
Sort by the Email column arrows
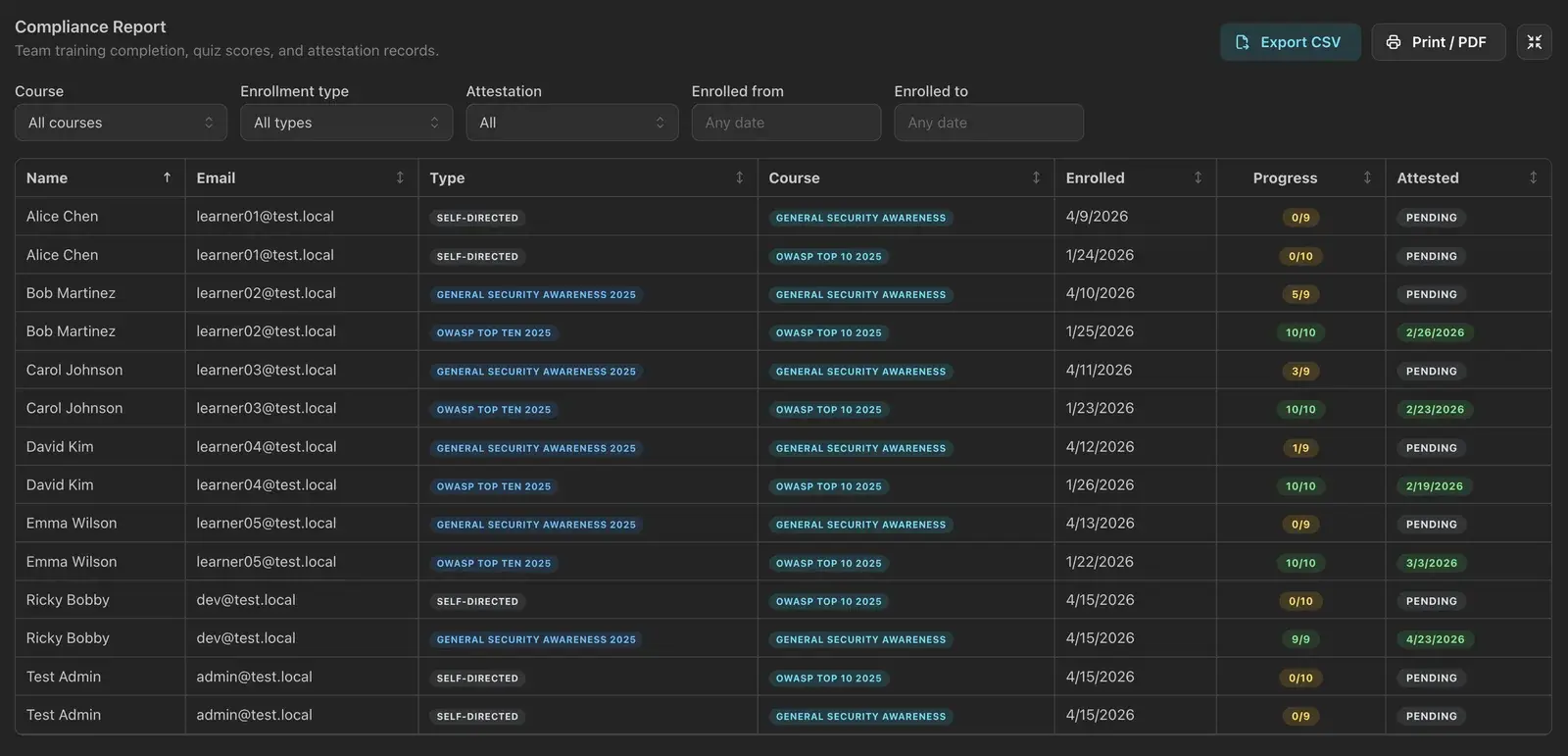tap(400, 177)
